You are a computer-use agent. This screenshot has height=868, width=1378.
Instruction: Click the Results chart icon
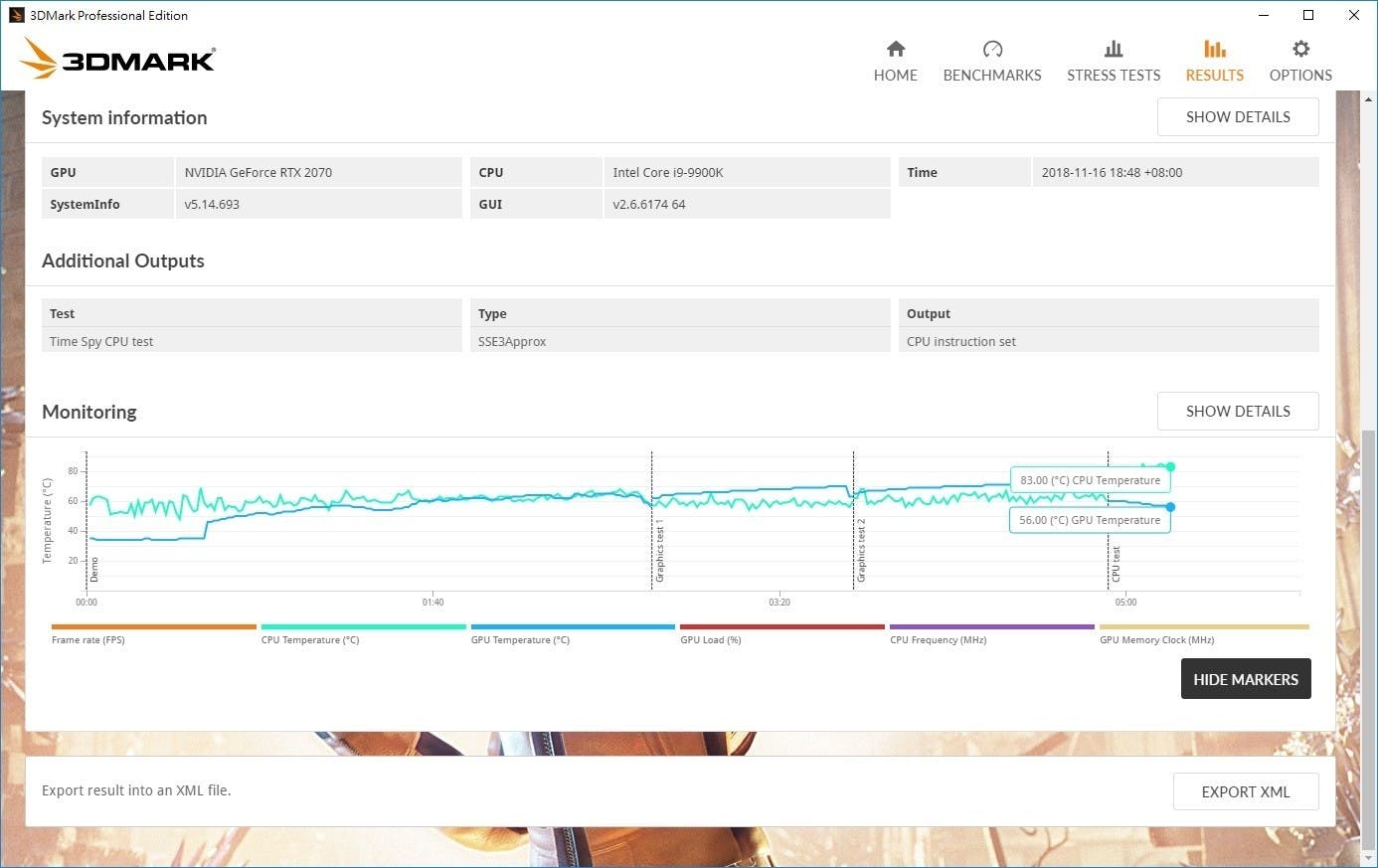[x=1214, y=50]
